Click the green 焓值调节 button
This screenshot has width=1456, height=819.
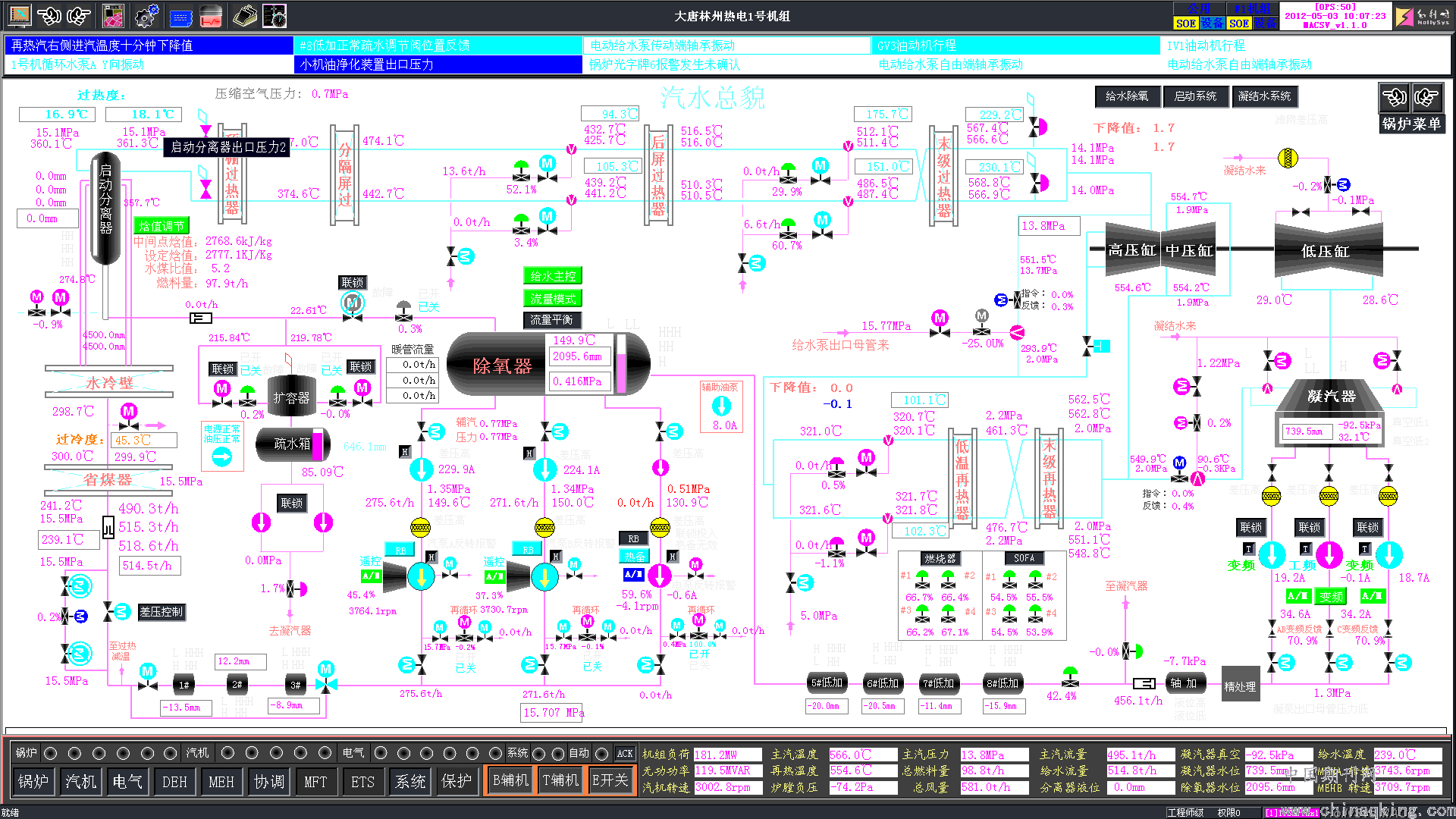pyautogui.click(x=162, y=225)
